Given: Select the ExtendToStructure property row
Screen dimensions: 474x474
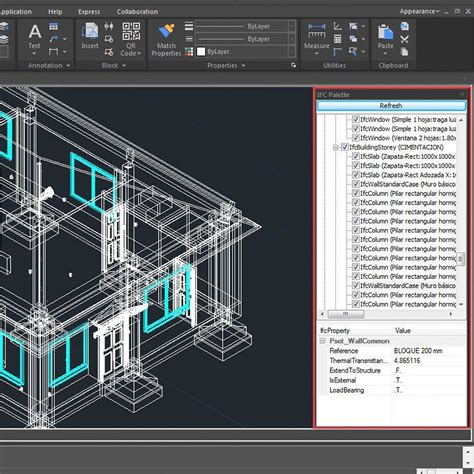Looking at the screenshot, I should tap(392, 370).
